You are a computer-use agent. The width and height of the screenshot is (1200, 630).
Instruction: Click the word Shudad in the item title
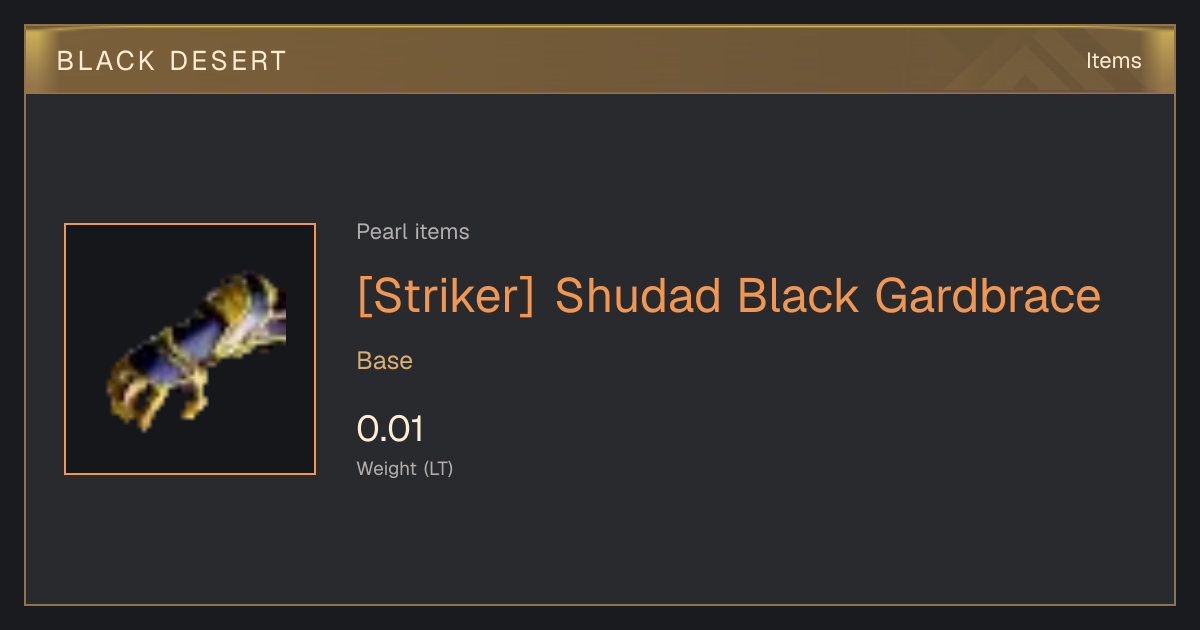(638, 296)
